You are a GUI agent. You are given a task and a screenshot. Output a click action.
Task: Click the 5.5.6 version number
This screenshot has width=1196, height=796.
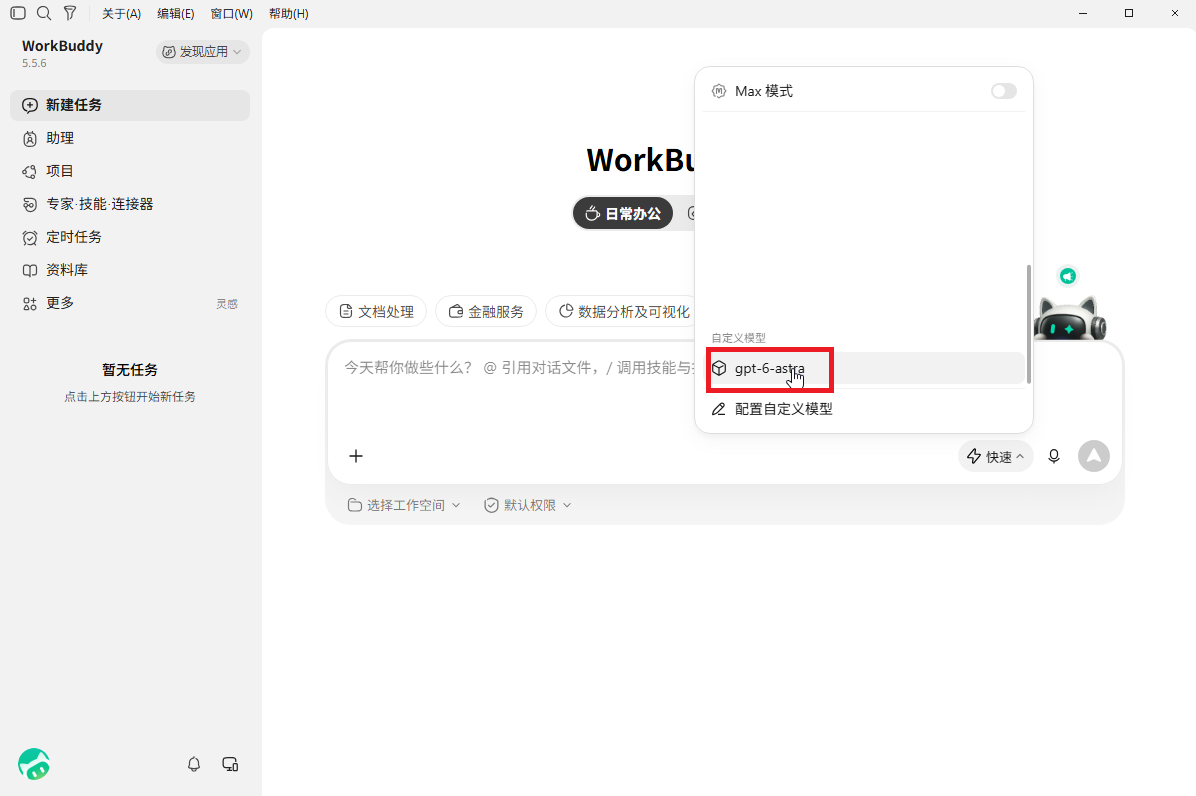pyautogui.click(x=34, y=63)
